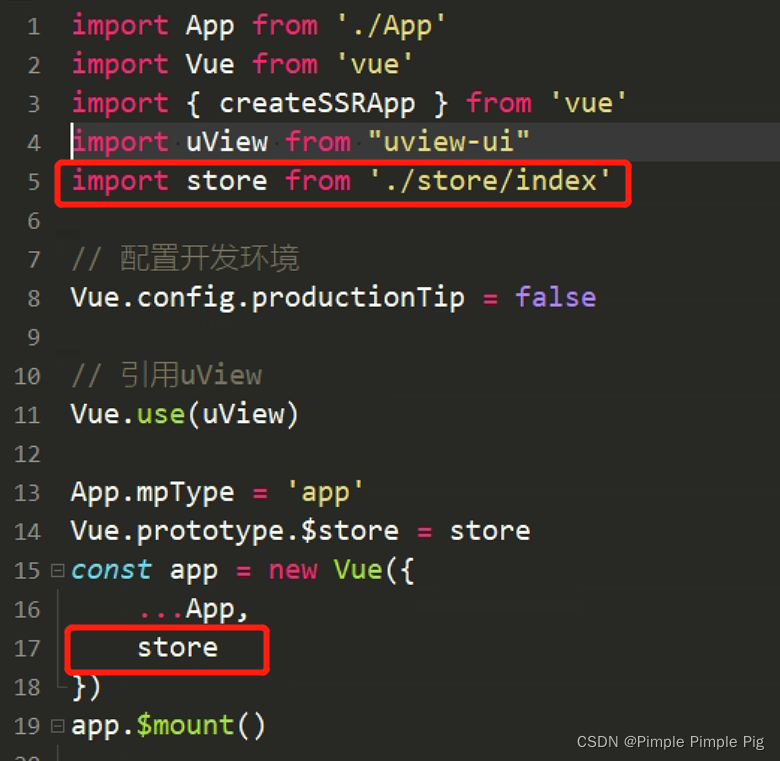Image resolution: width=780 pixels, height=761 pixels.
Task: Click 'use' method in Vue.use(uView)
Action: coord(161,414)
